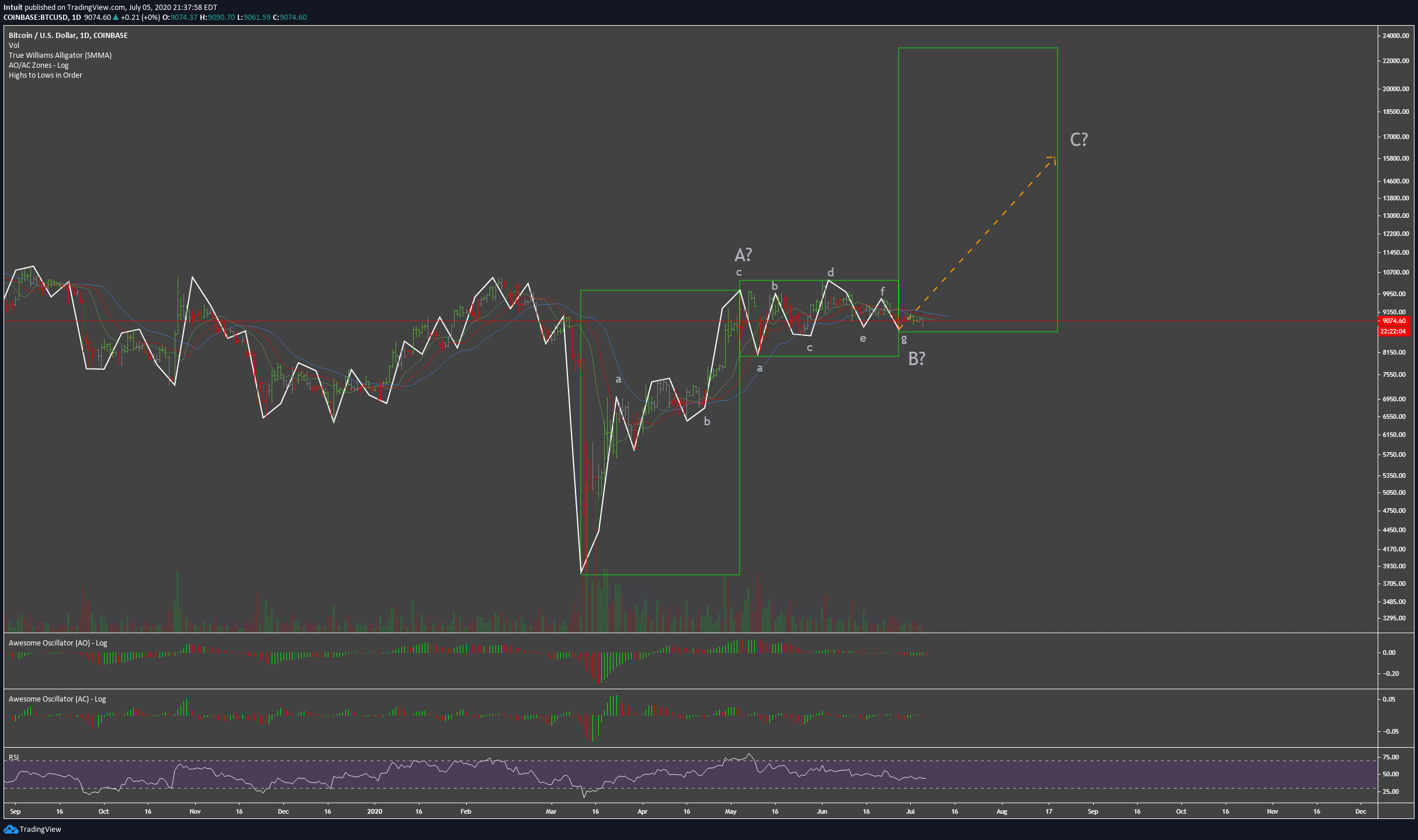The width and height of the screenshot is (1418, 840).
Task: Click the AO pane -0.20 scale value
Action: 1389,674
